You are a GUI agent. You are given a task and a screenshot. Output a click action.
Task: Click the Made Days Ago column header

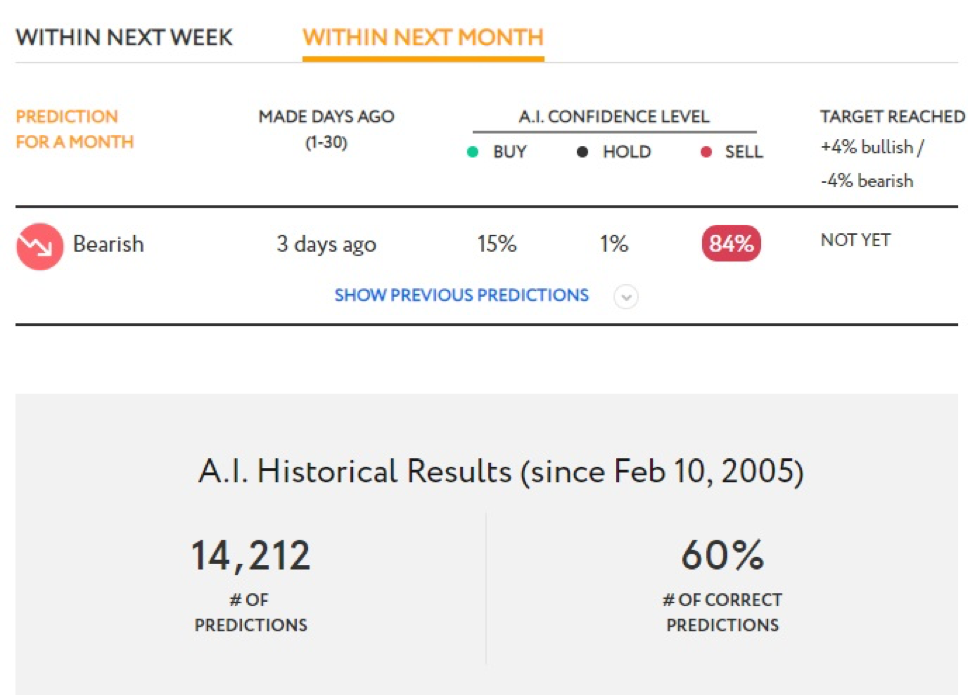326,129
